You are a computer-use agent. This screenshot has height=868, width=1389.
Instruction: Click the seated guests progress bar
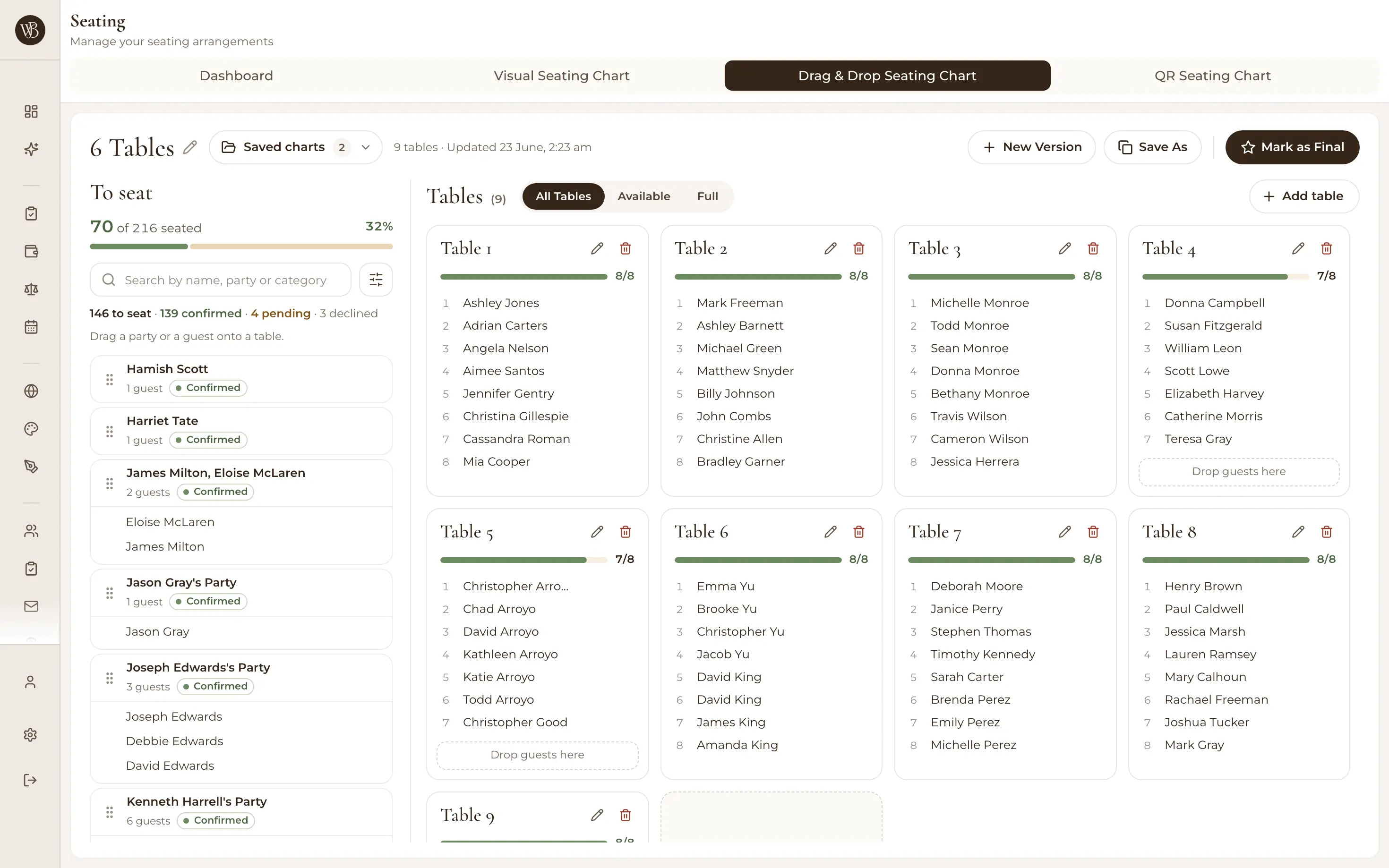pyautogui.click(x=241, y=247)
